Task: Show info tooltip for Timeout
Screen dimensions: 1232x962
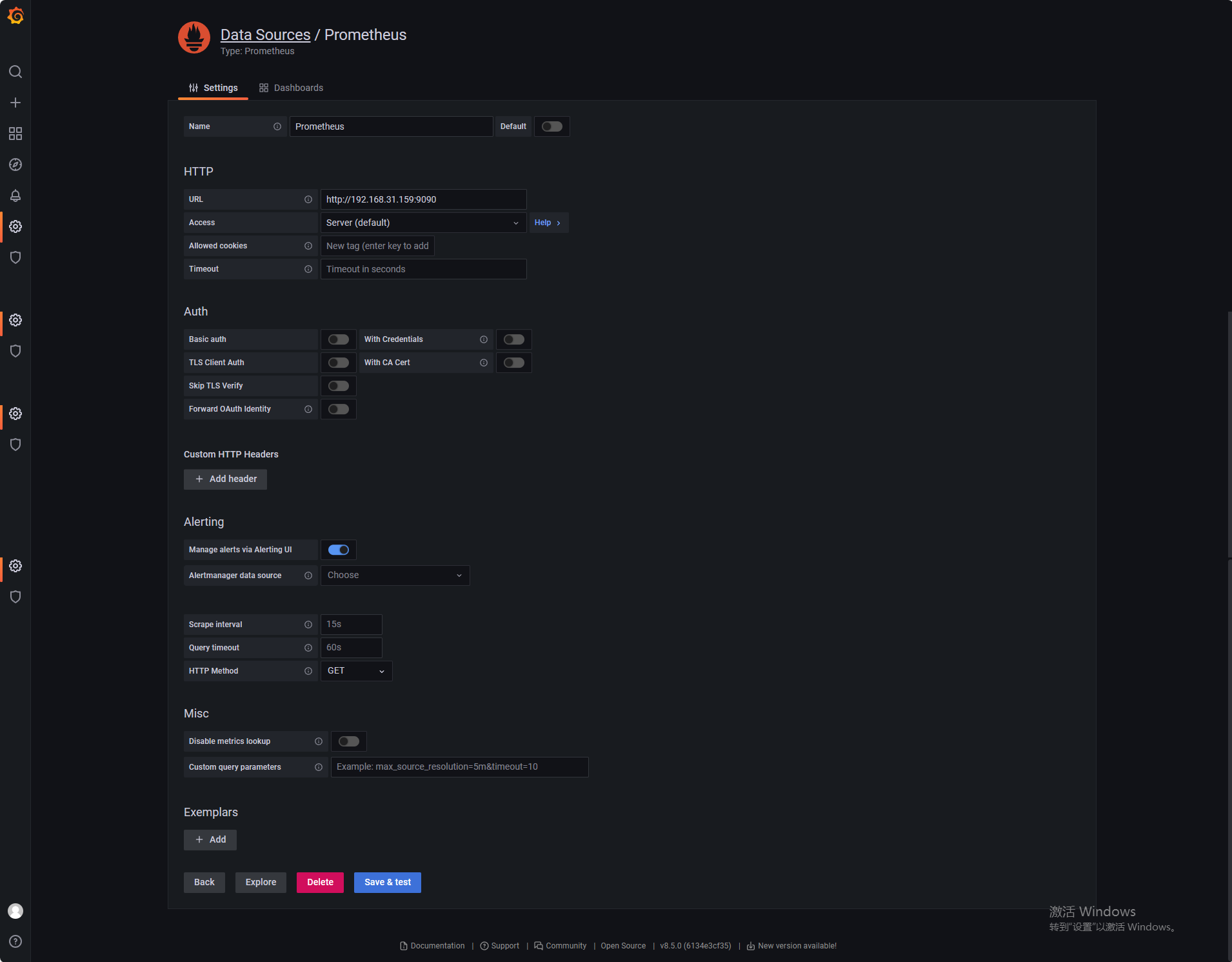Action: point(308,269)
